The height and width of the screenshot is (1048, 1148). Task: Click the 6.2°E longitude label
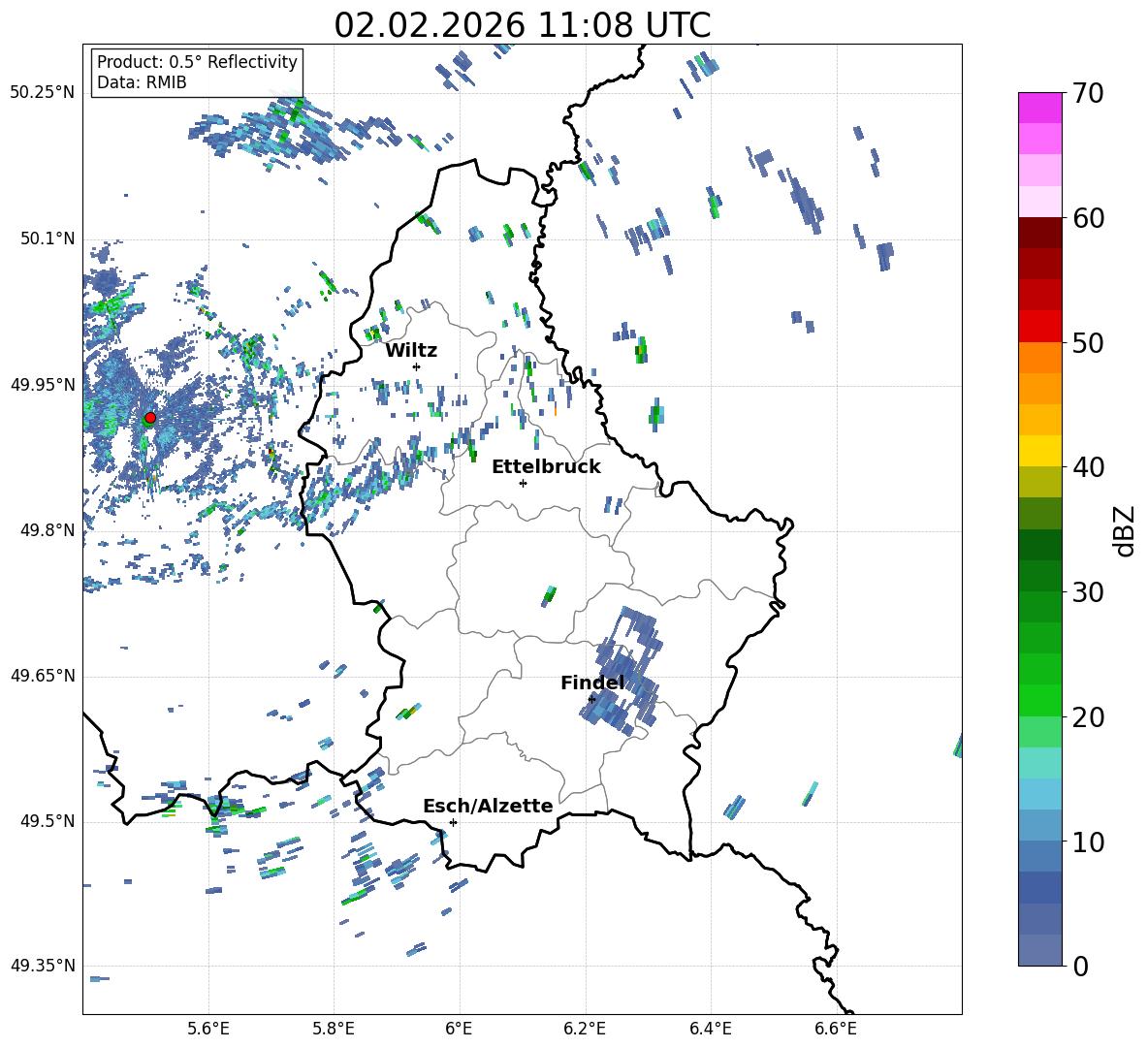[x=585, y=1029]
